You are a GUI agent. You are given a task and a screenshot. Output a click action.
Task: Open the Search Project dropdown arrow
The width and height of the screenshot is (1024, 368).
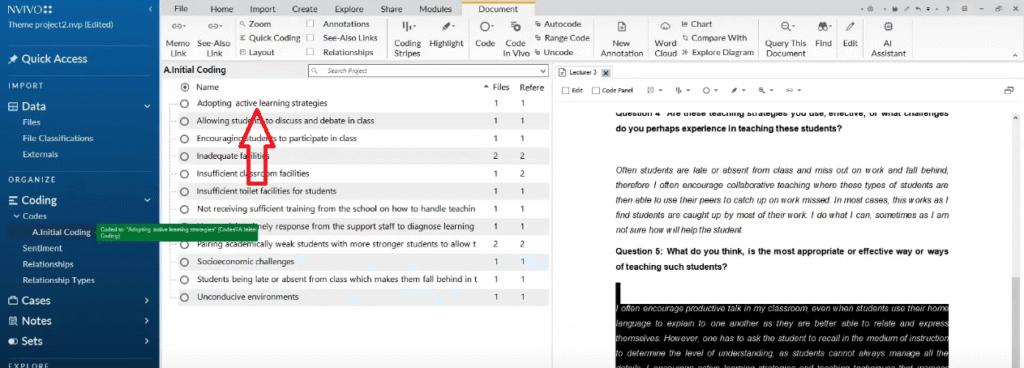[543, 70]
